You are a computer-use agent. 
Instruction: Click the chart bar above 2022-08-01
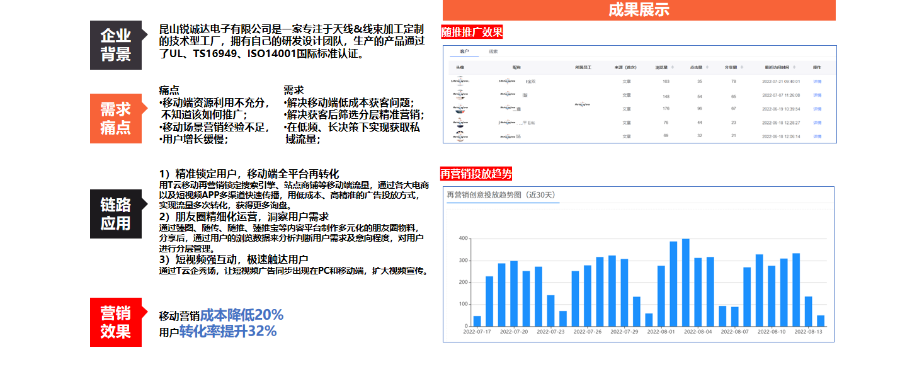coord(661,296)
